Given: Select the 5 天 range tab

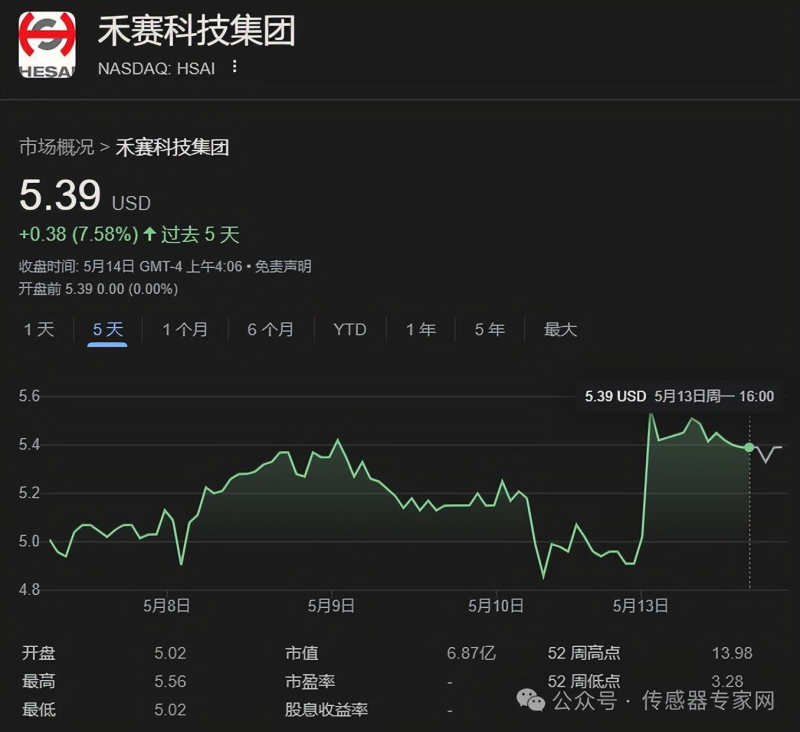Looking at the screenshot, I should 108,329.
